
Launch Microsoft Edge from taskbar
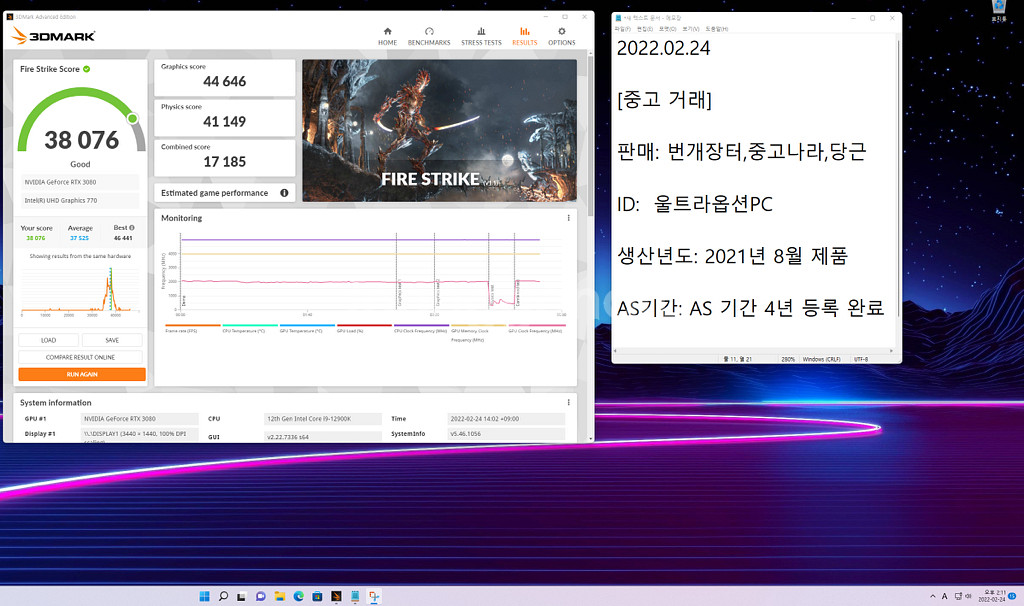[298, 596]
